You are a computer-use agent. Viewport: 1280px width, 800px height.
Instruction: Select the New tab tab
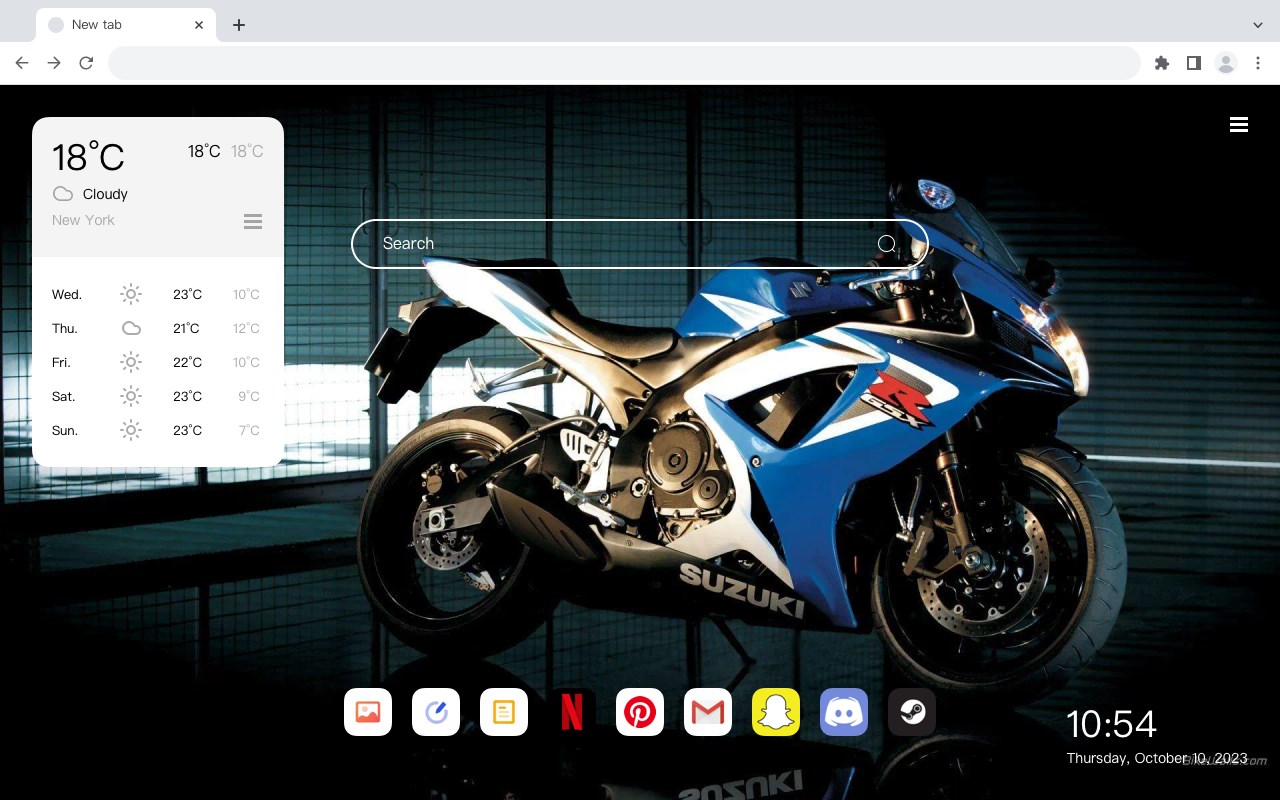click(x=126, y=25)
